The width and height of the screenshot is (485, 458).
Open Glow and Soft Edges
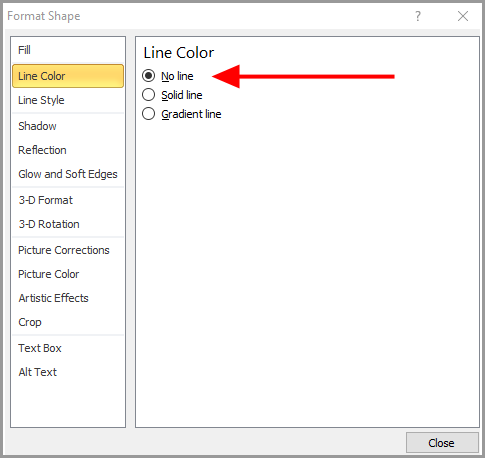tap(68, 174)
